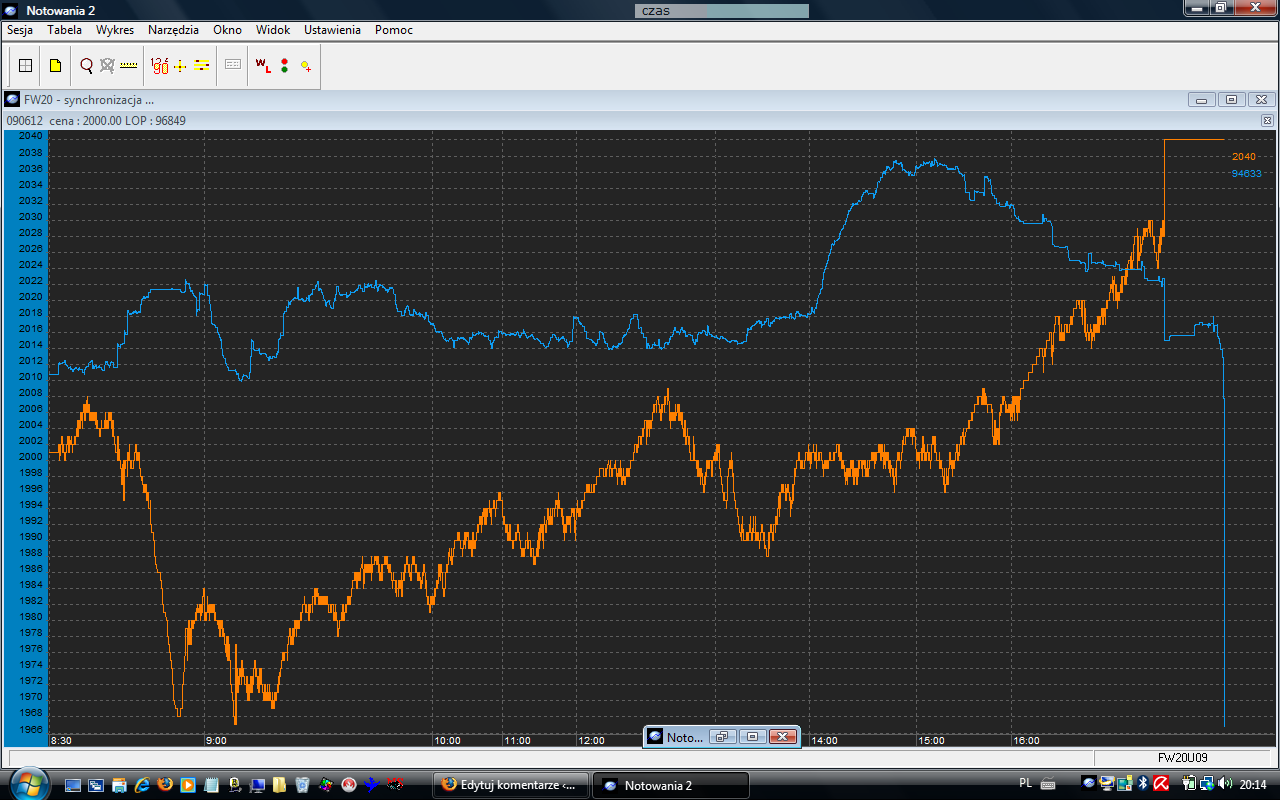
Task: Click the yellow new document icon
Action: tap(55, 66)
